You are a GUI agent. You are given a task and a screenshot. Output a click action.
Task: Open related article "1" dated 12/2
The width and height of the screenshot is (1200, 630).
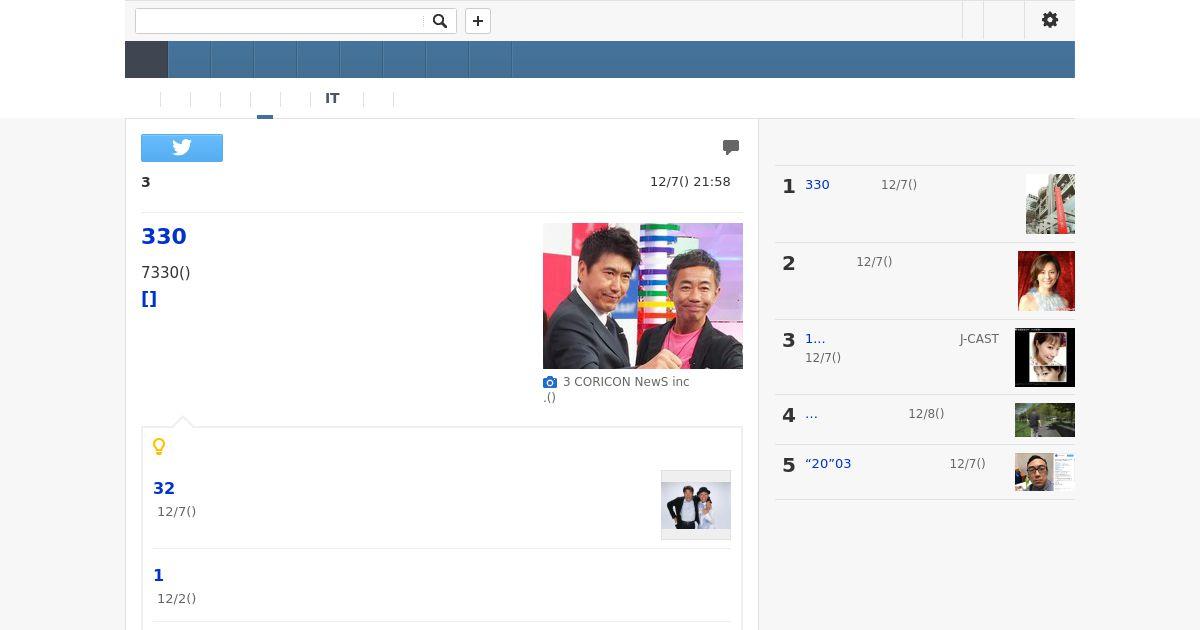pyautogui.click(x=158, y=575)
